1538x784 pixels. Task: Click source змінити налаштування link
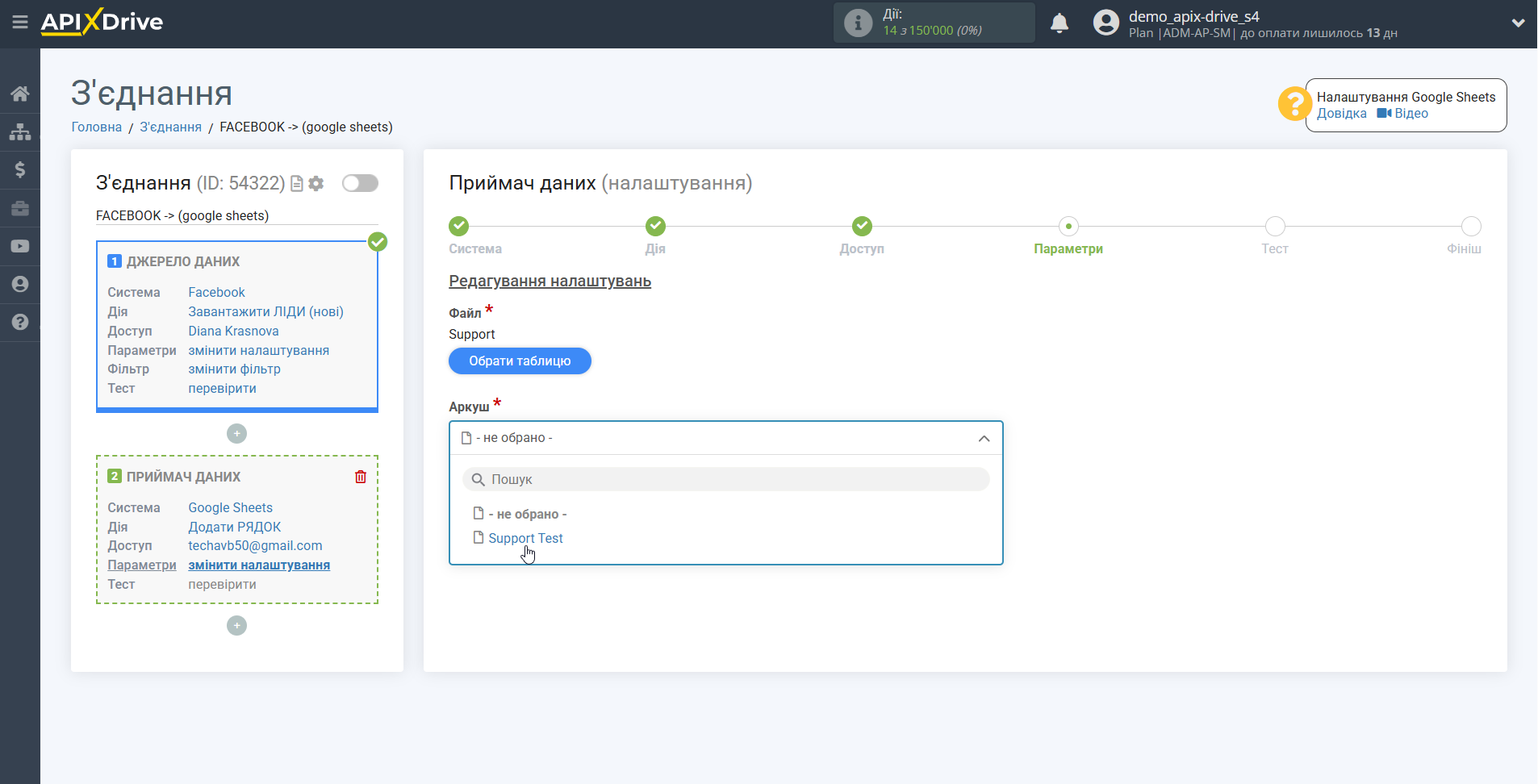click(258, 351)
